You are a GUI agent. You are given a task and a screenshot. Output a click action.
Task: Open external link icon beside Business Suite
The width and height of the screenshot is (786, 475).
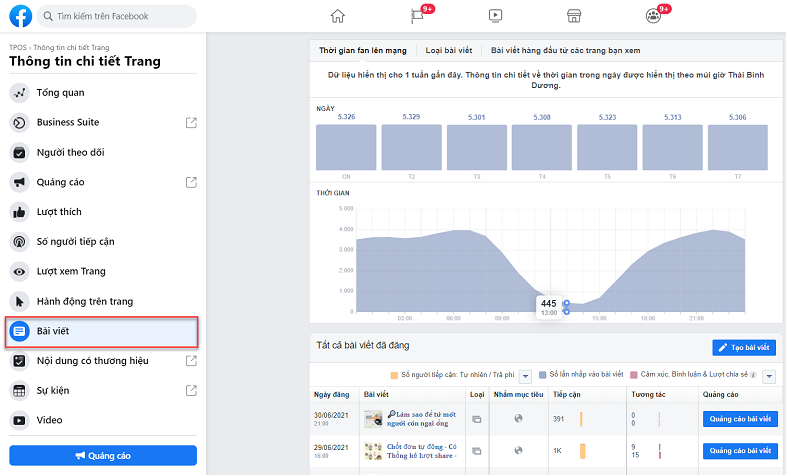[x=191, y=123]
